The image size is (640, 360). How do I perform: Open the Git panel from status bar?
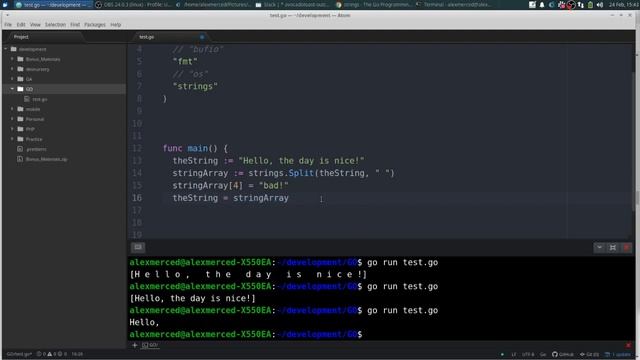[589, 354]
